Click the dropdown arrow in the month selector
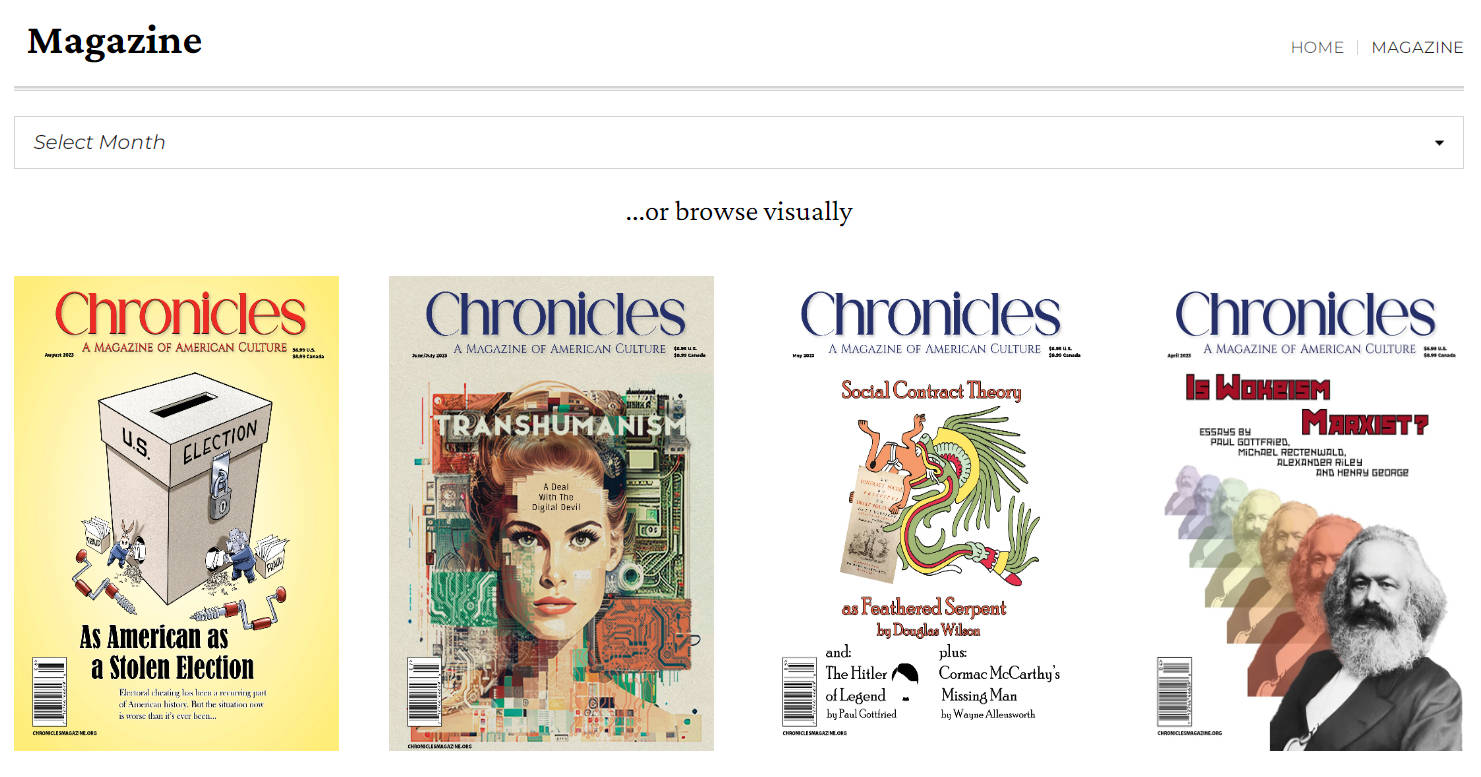This screenshot has height=777, width=1481. click(1439, 143)
